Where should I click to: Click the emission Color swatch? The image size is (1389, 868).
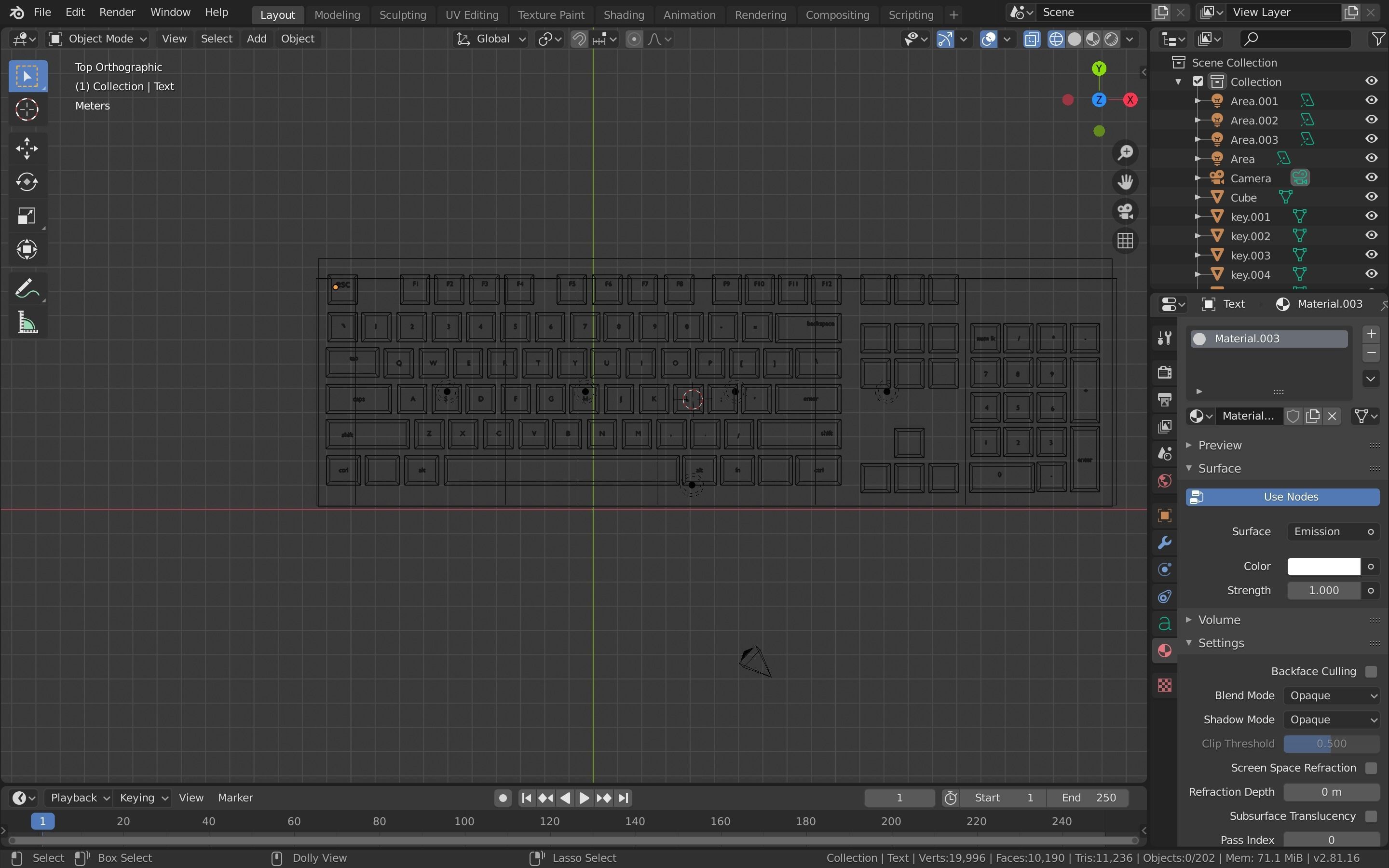[1323, 566]
